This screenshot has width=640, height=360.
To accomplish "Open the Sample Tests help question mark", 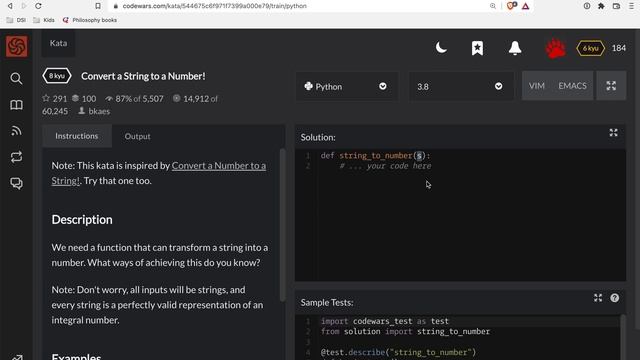I will [x=615, y=298].
